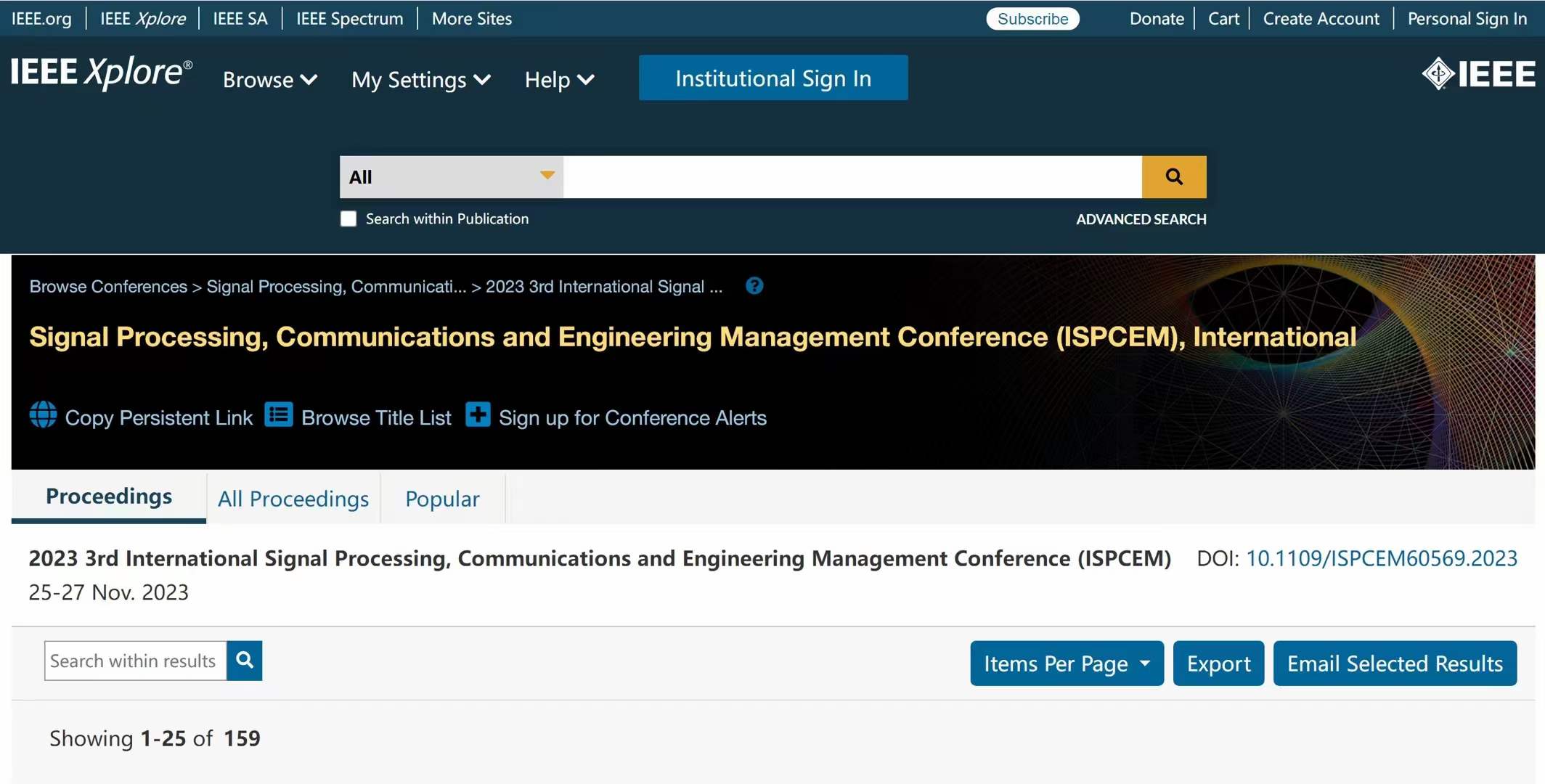Expand the Browse menu

point(270,80)
